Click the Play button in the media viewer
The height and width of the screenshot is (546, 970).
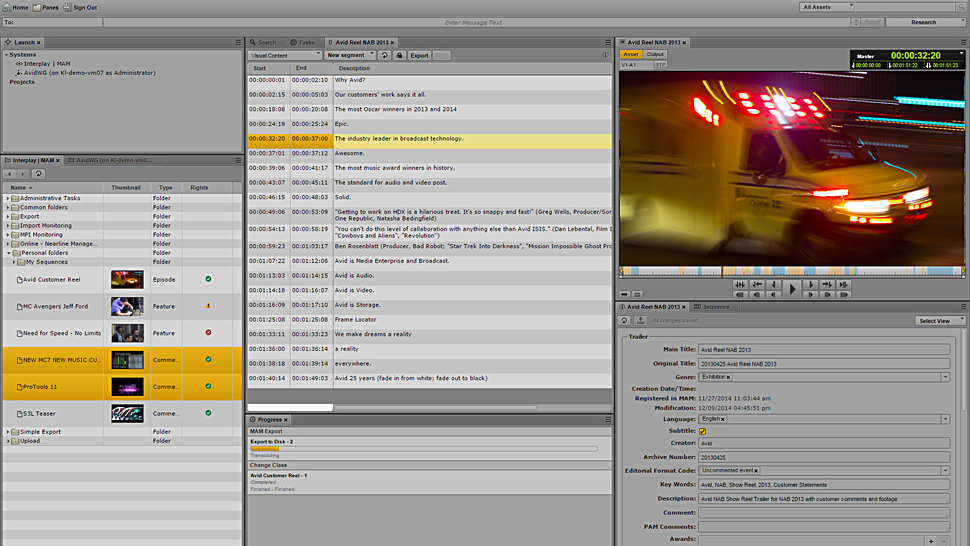[792, 289]
